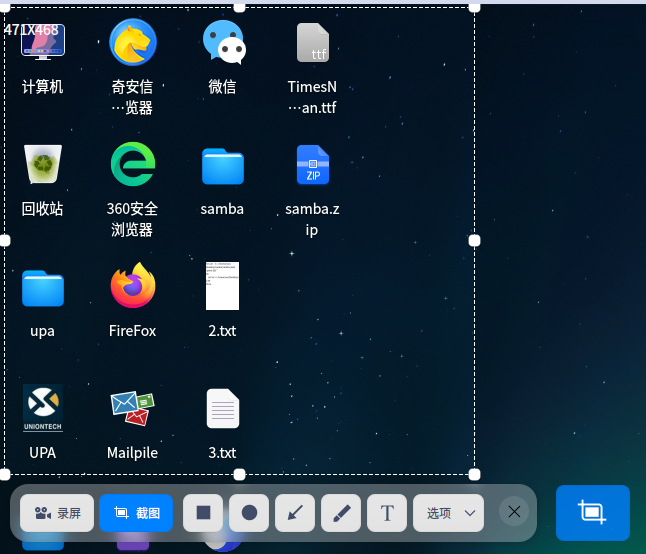Click the selection's right-middle handle
Viewport: 646px width, 554px height.
click(x=475, y=241)
